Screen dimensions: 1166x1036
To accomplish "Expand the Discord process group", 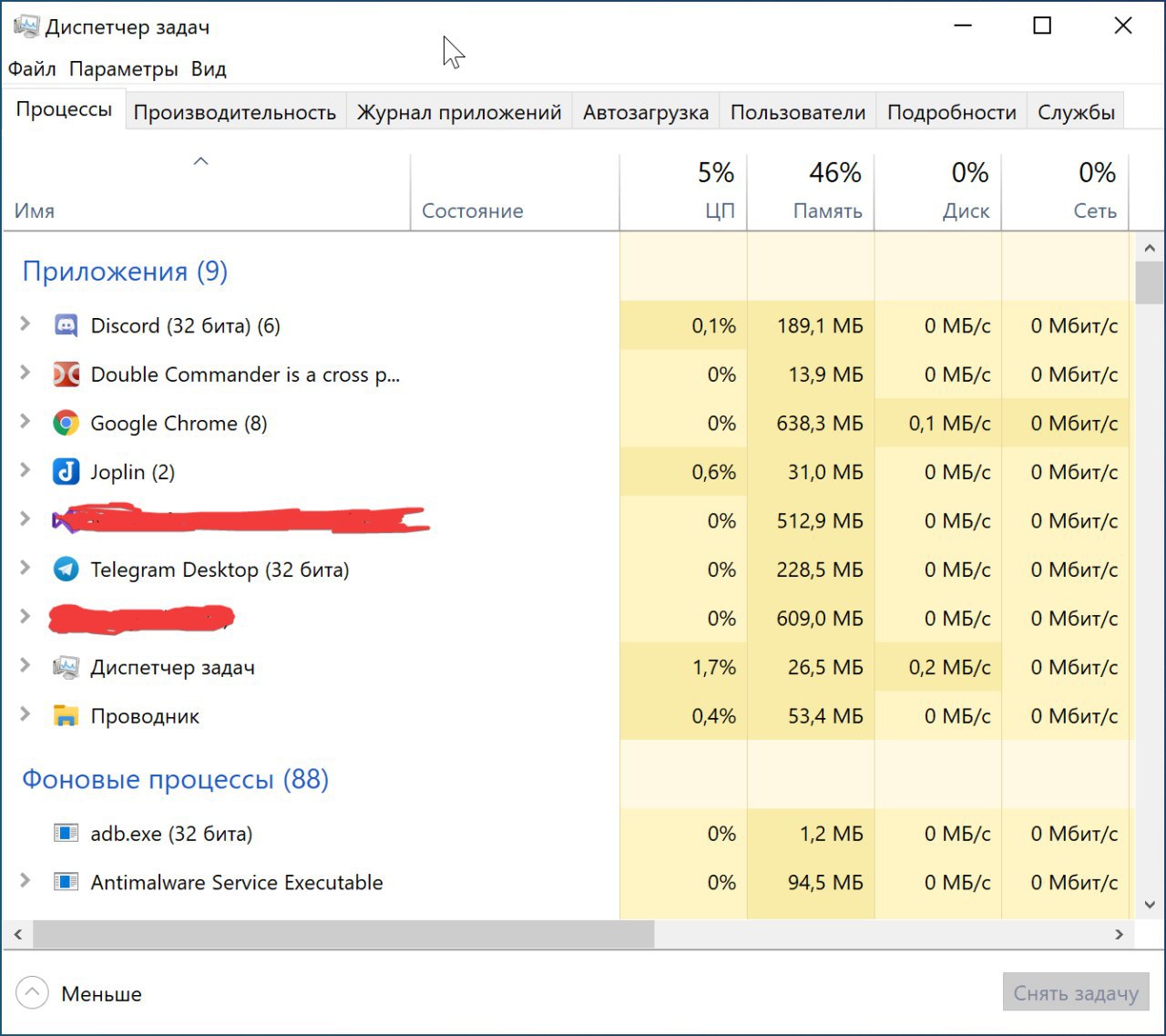I will (26, 323).
